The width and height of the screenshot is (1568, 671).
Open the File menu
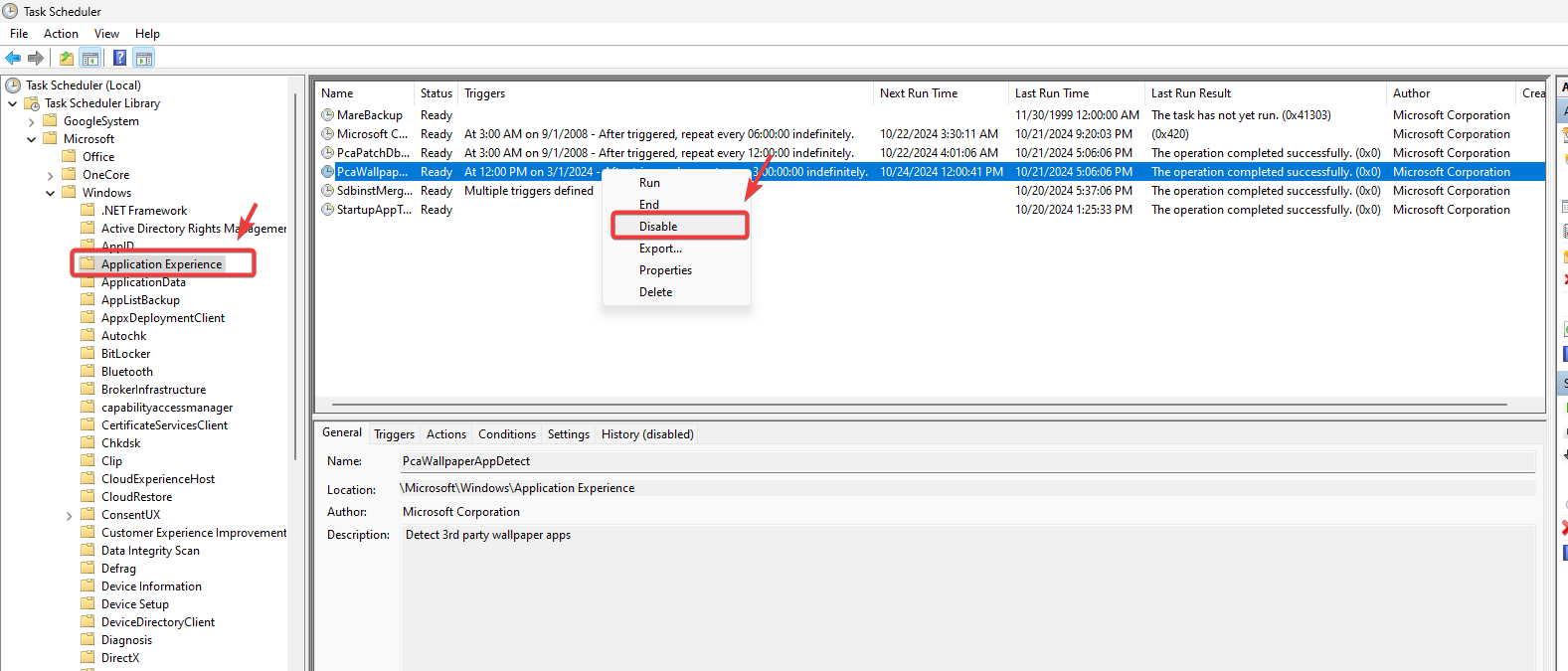coord(19,34)
